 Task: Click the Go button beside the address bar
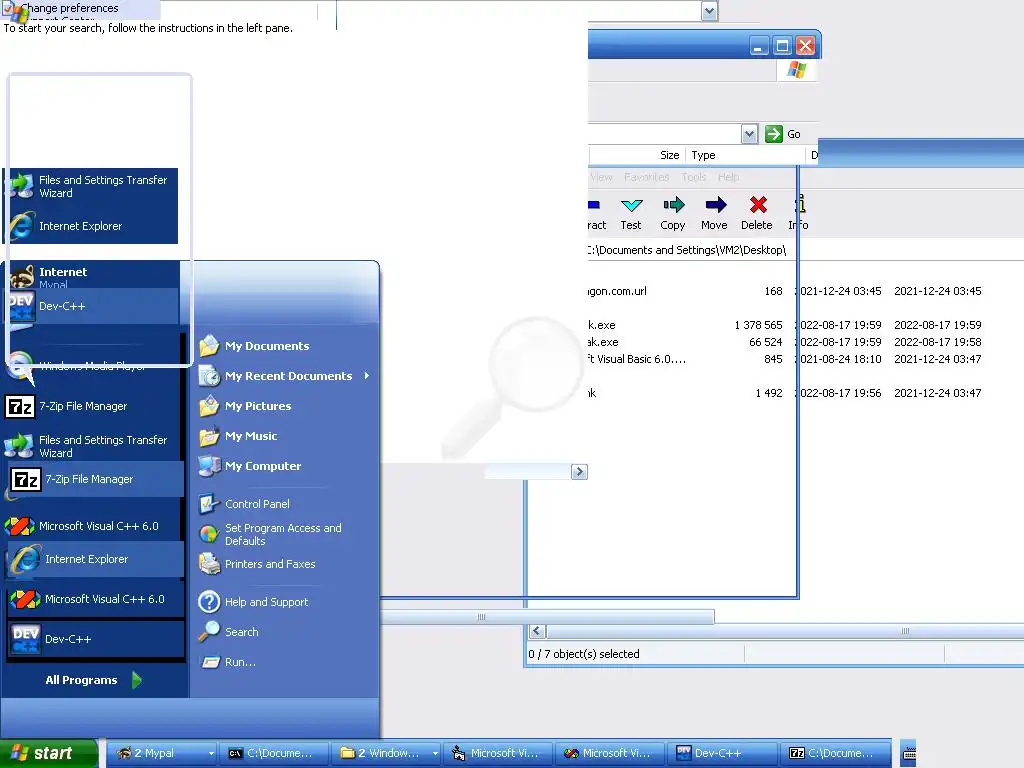783,134
